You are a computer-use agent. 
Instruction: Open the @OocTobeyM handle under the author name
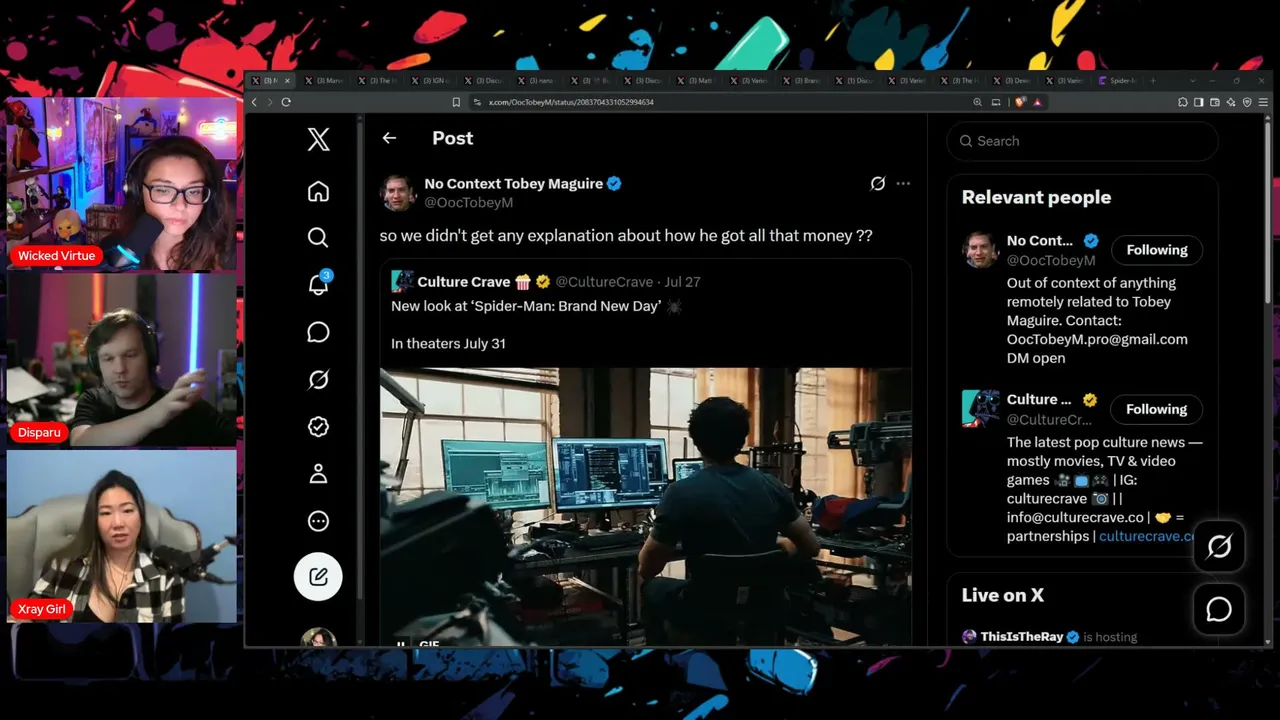pos(468,202)
